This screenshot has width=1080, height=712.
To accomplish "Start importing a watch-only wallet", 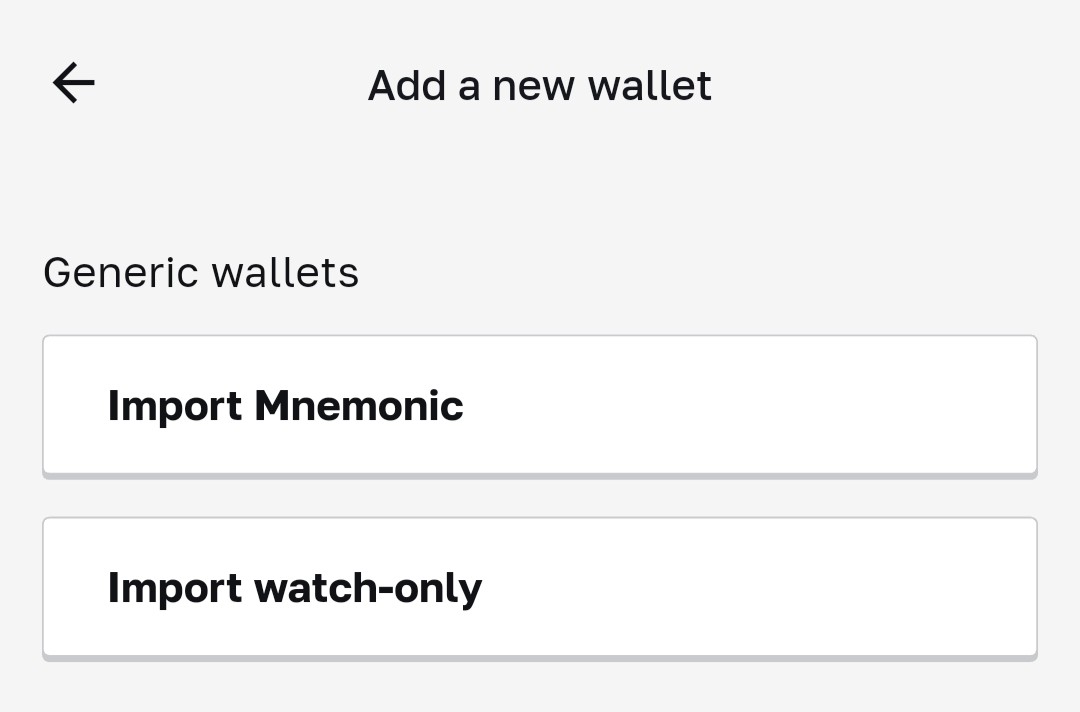I will pos(539,587).
